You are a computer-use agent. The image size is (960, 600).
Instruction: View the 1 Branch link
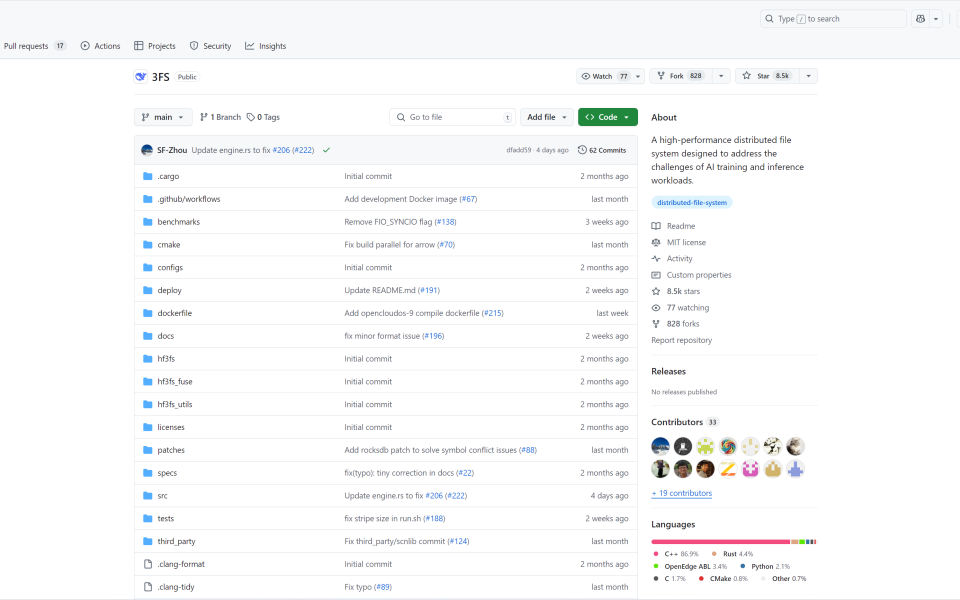220,117
